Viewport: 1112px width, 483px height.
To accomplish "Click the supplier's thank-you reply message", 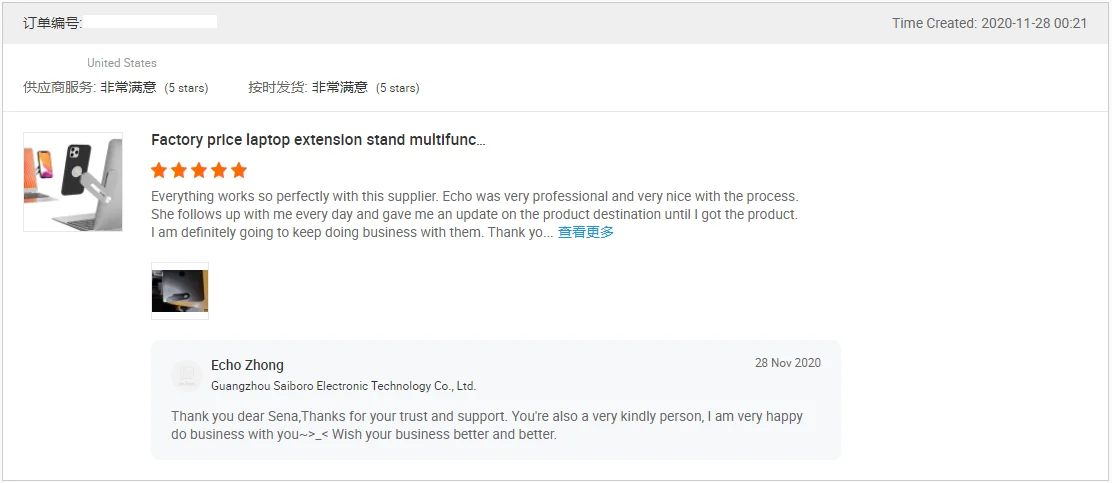I will 486,425.
